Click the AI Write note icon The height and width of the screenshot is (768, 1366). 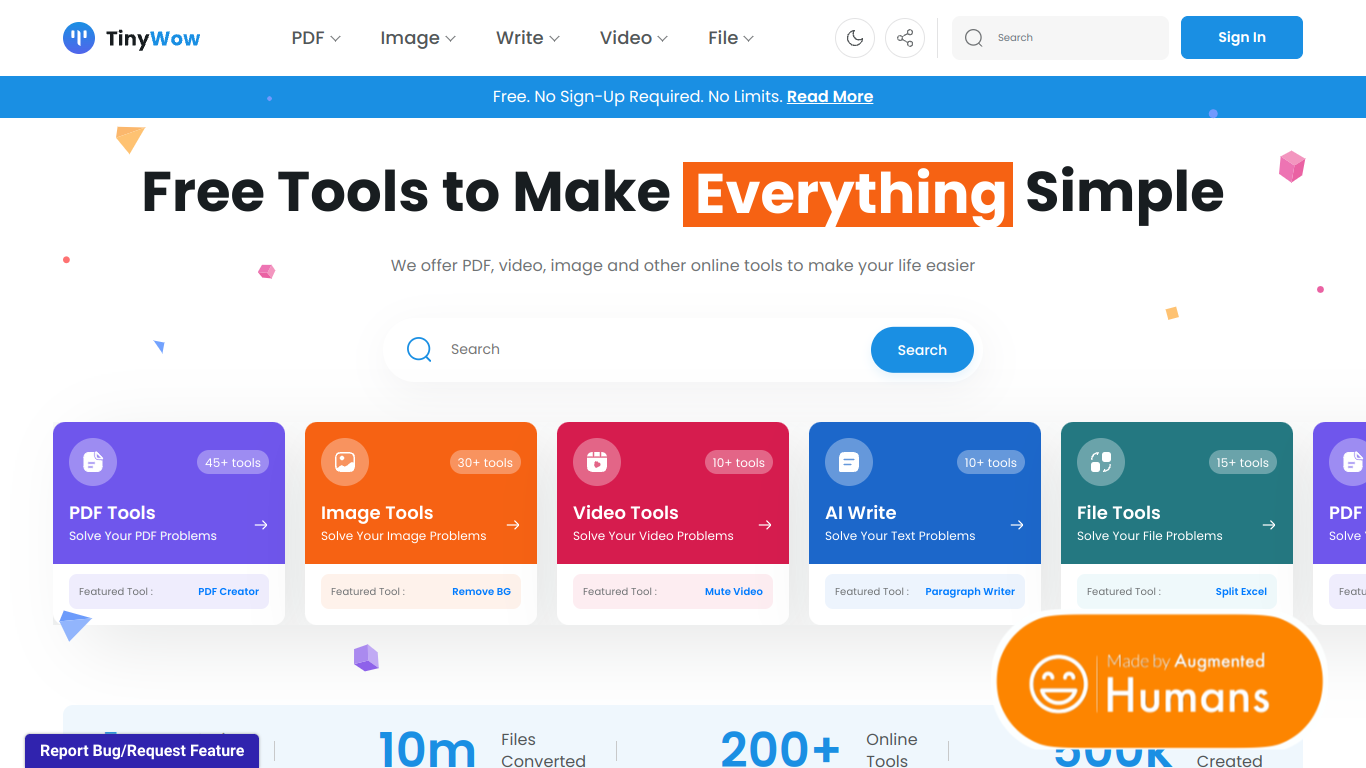tap(849, 462)
